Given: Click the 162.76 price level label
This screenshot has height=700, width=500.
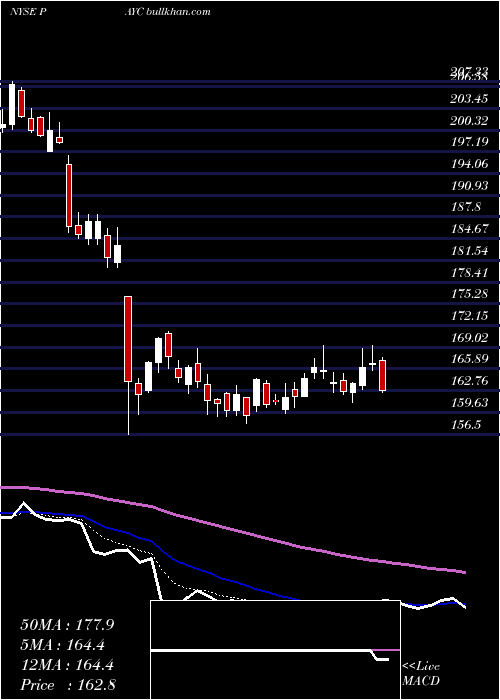Looking at the screenshot, I should 469,381.
